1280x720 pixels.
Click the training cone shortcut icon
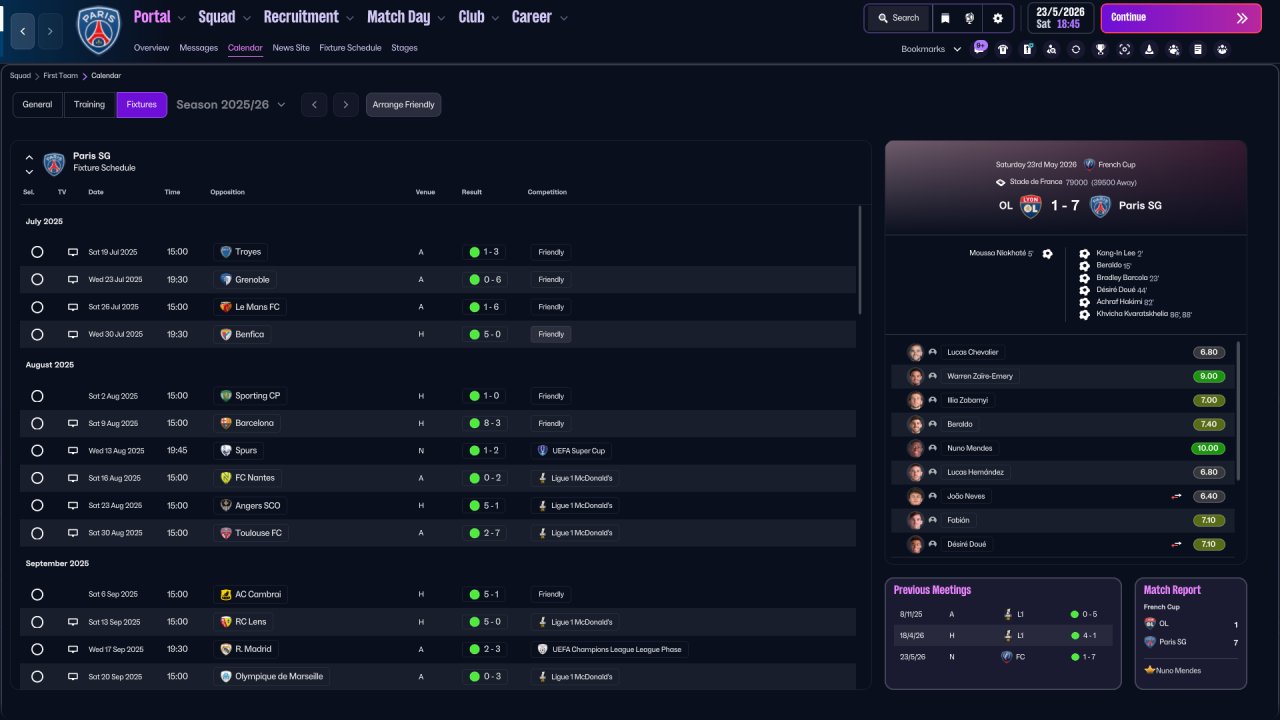[x=1149, y=49]
